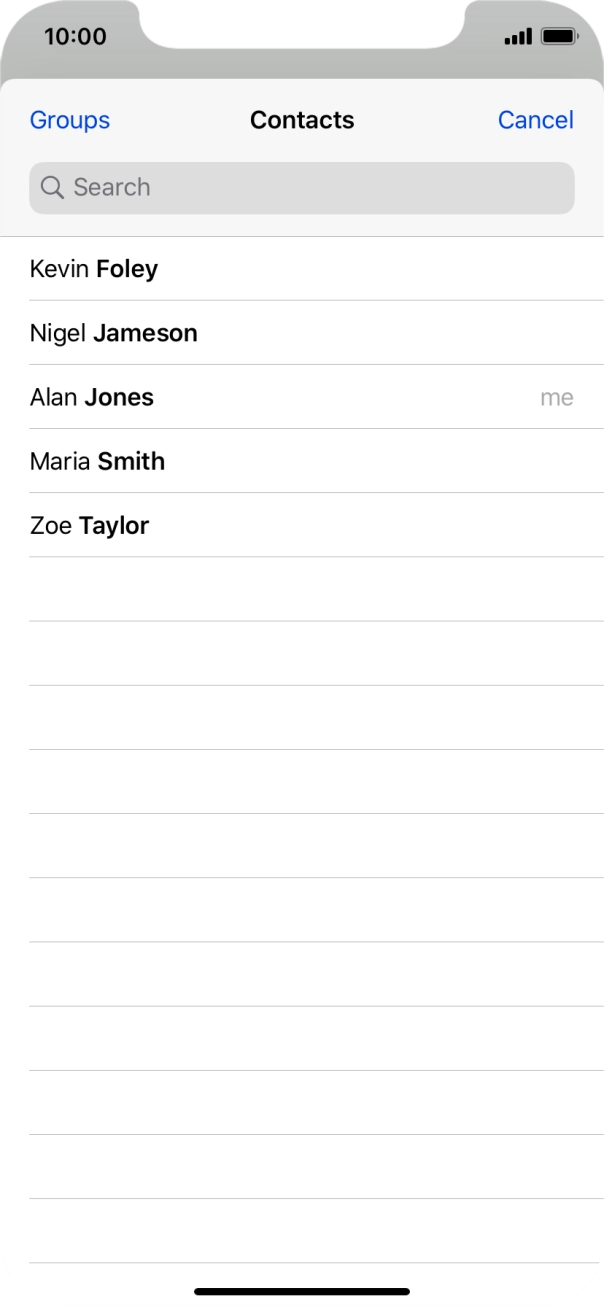
Task: Tap the 10:00 clock in status bar
Action: pos(75,37)
